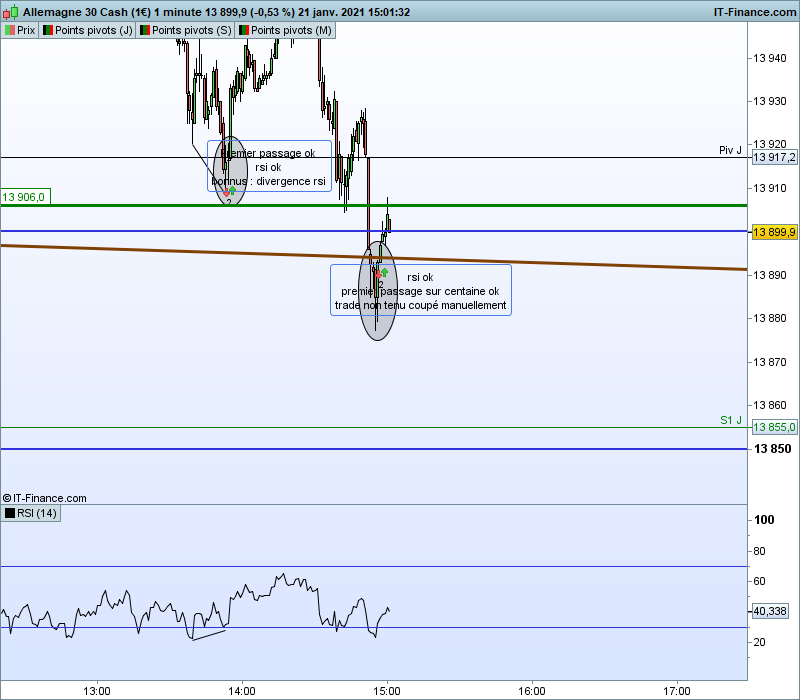800x700 pixels.
Task: Open the Prix indicator label
Action: tap(20, 30)
